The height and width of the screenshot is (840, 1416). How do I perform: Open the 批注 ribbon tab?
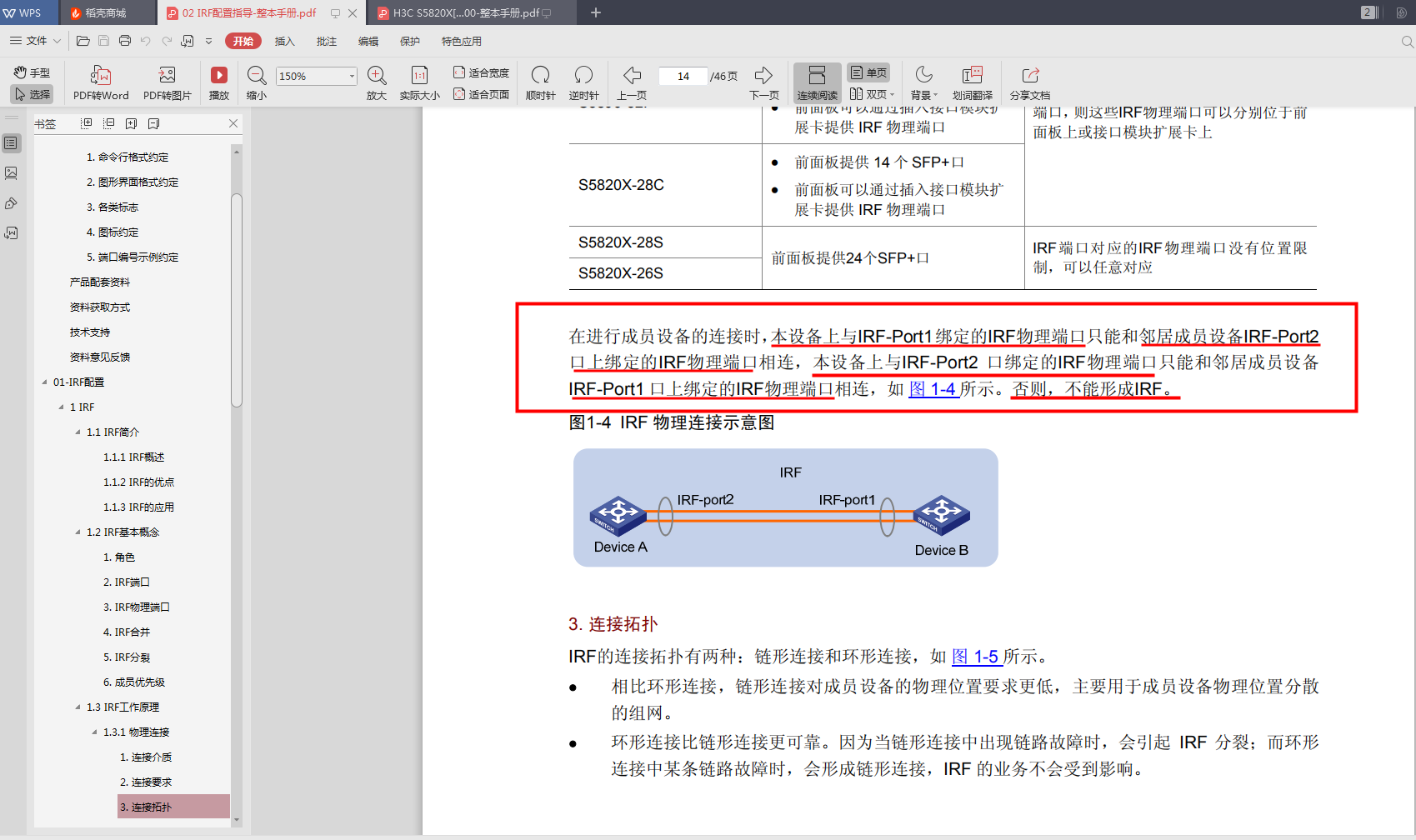point(327,41)
